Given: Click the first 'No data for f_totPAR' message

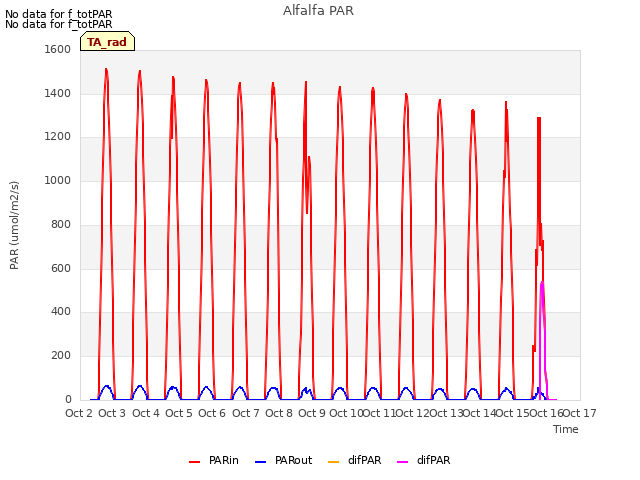Looking at the screenshot, I should click(59, 14).
